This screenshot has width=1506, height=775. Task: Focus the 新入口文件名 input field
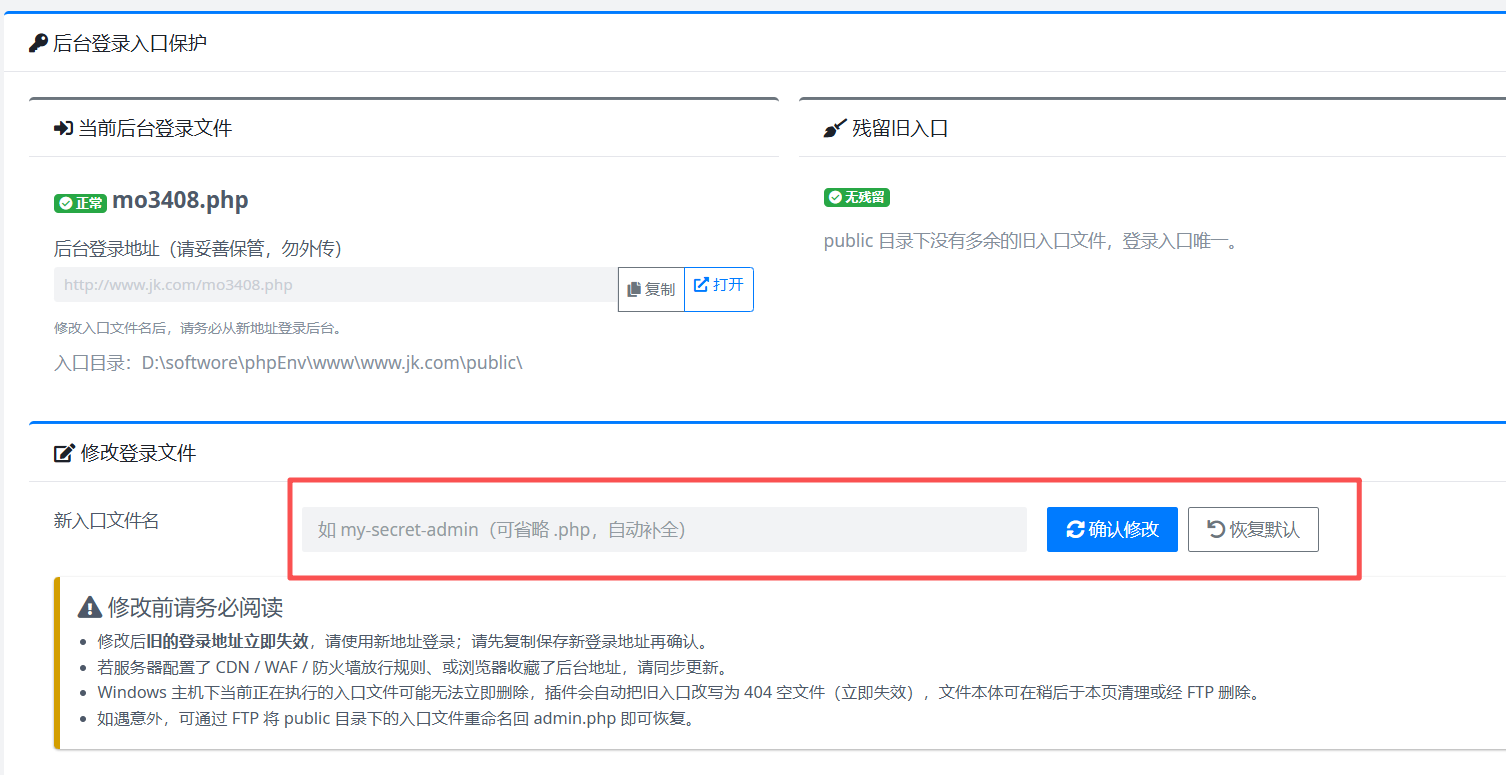(x=664, y=529)
